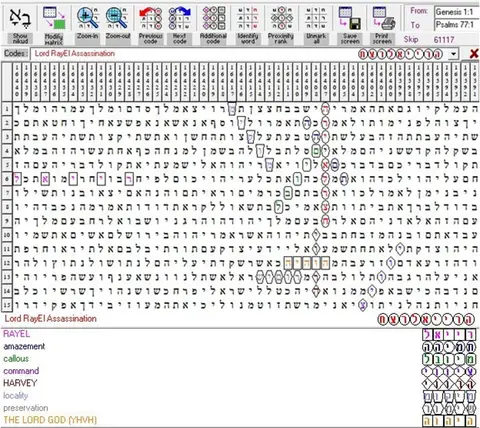Click the Proximity rank label button
This screenshot has width=480, height=428.
tap(281, 39)
